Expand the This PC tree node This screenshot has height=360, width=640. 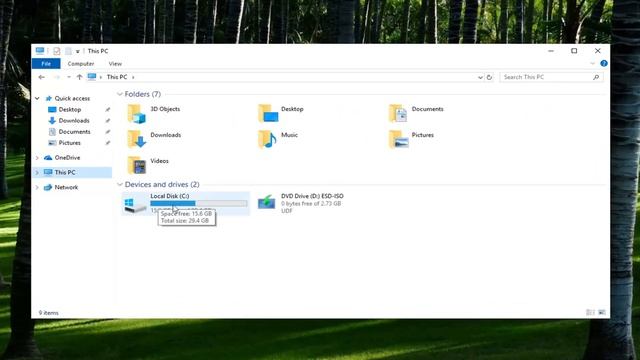click(37, 172)
